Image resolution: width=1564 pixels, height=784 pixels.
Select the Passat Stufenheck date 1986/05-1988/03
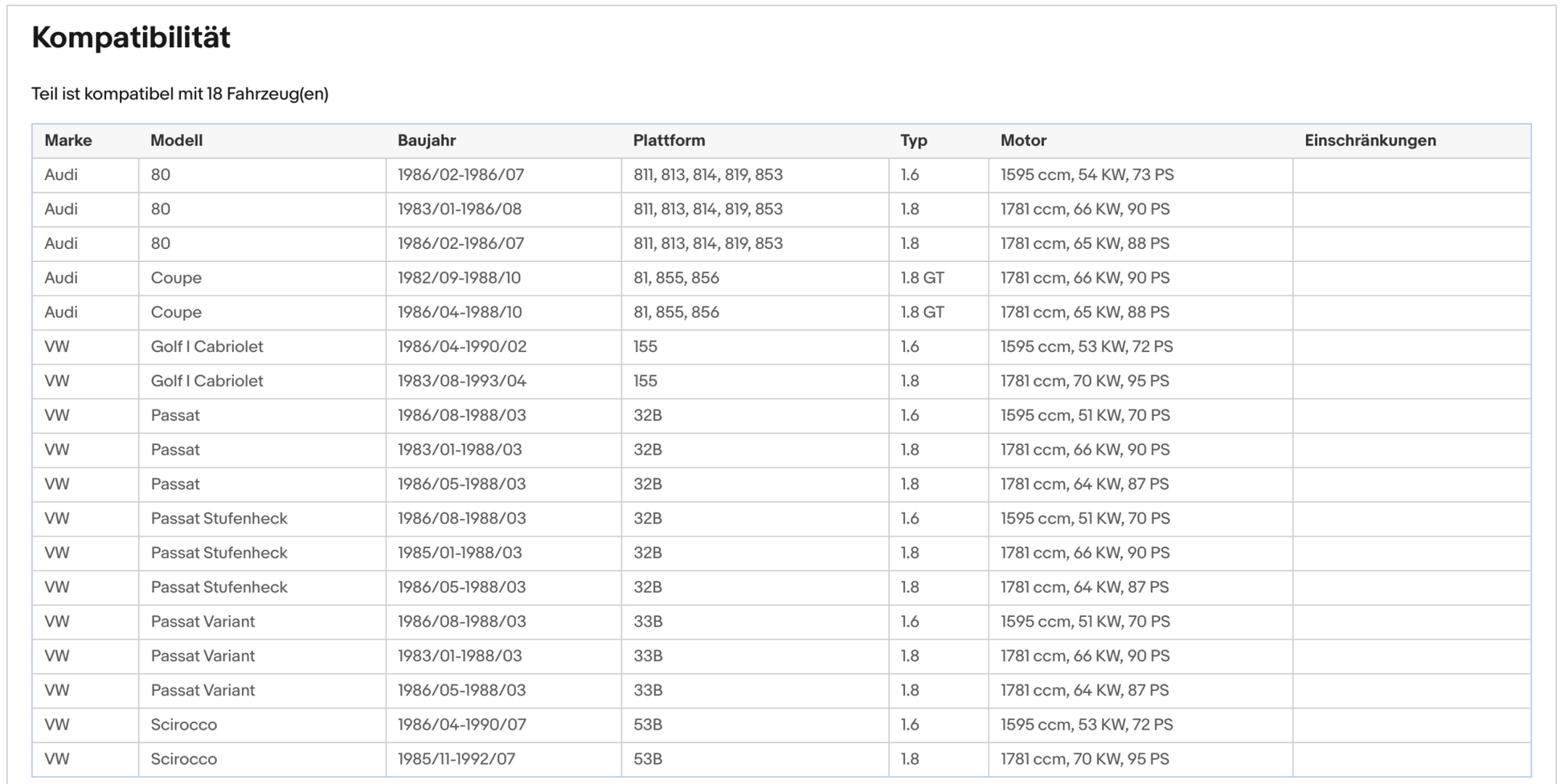click(x=461, y=588)
